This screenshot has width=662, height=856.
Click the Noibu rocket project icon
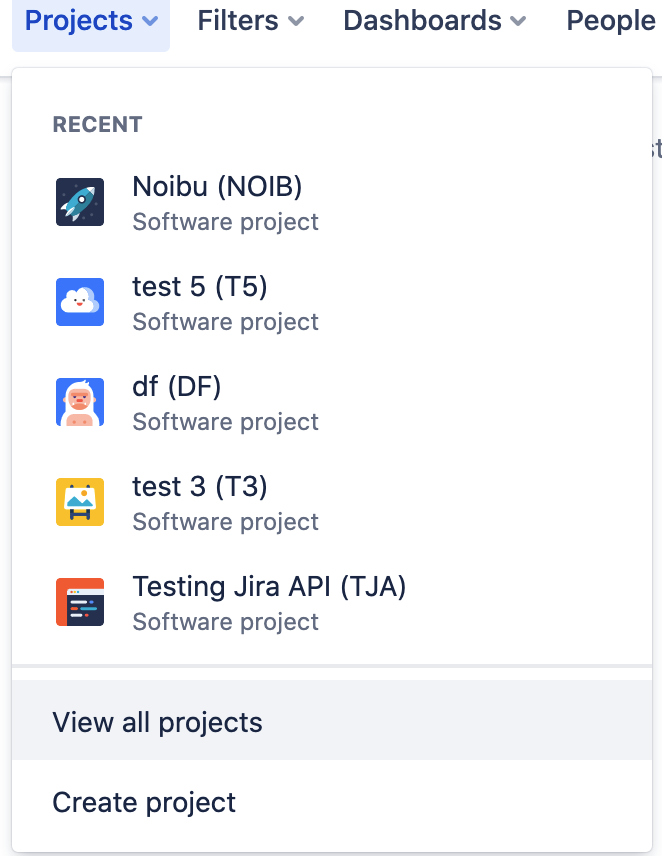[x=80, y=202]
